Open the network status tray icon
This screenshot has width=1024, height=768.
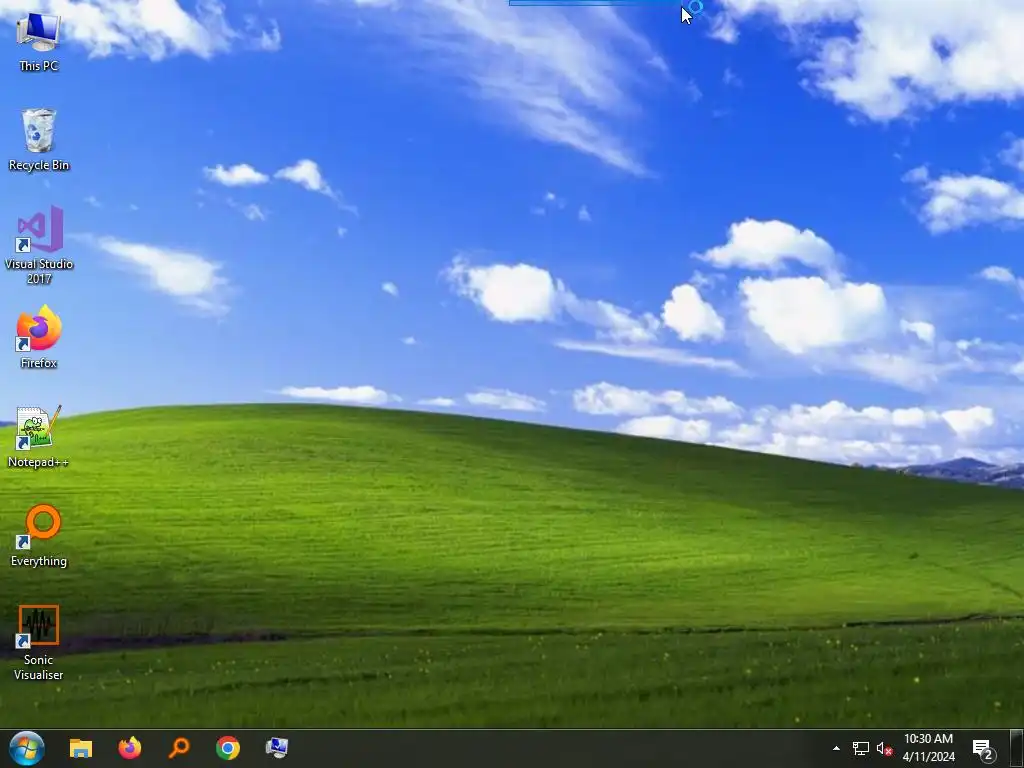(860, 748)
